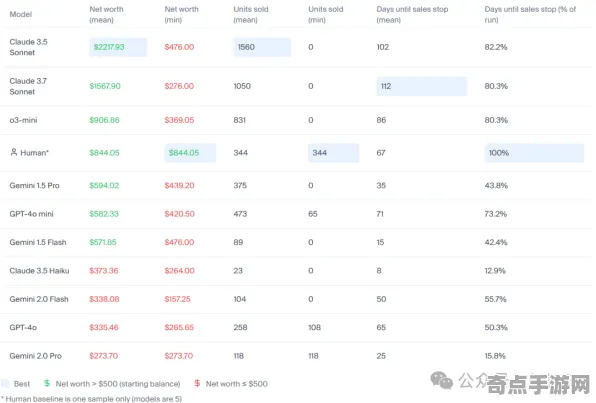Click the 73.2% value for GPT-4o mini
The image size is (596, 403).
tap(496, 214)
